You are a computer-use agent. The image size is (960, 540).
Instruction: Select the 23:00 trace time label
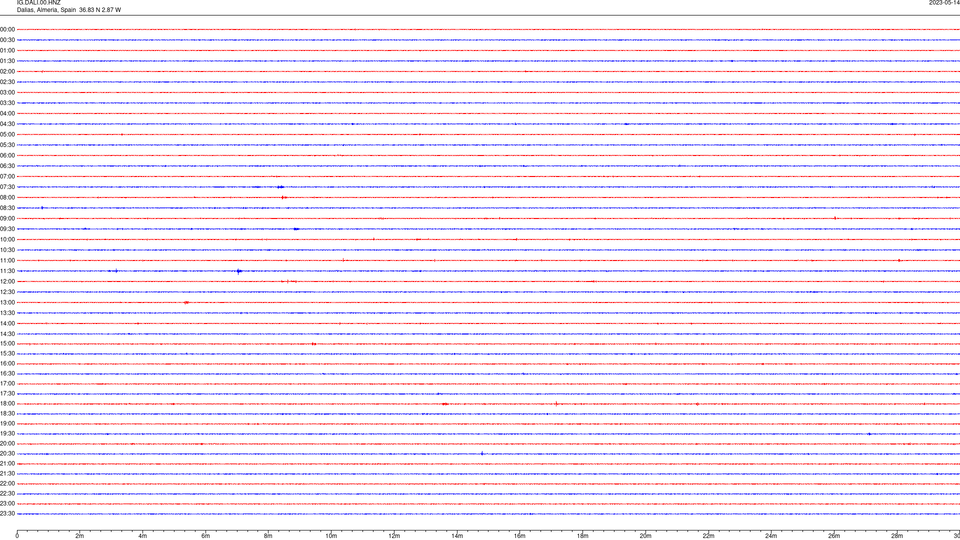point(7,504)
